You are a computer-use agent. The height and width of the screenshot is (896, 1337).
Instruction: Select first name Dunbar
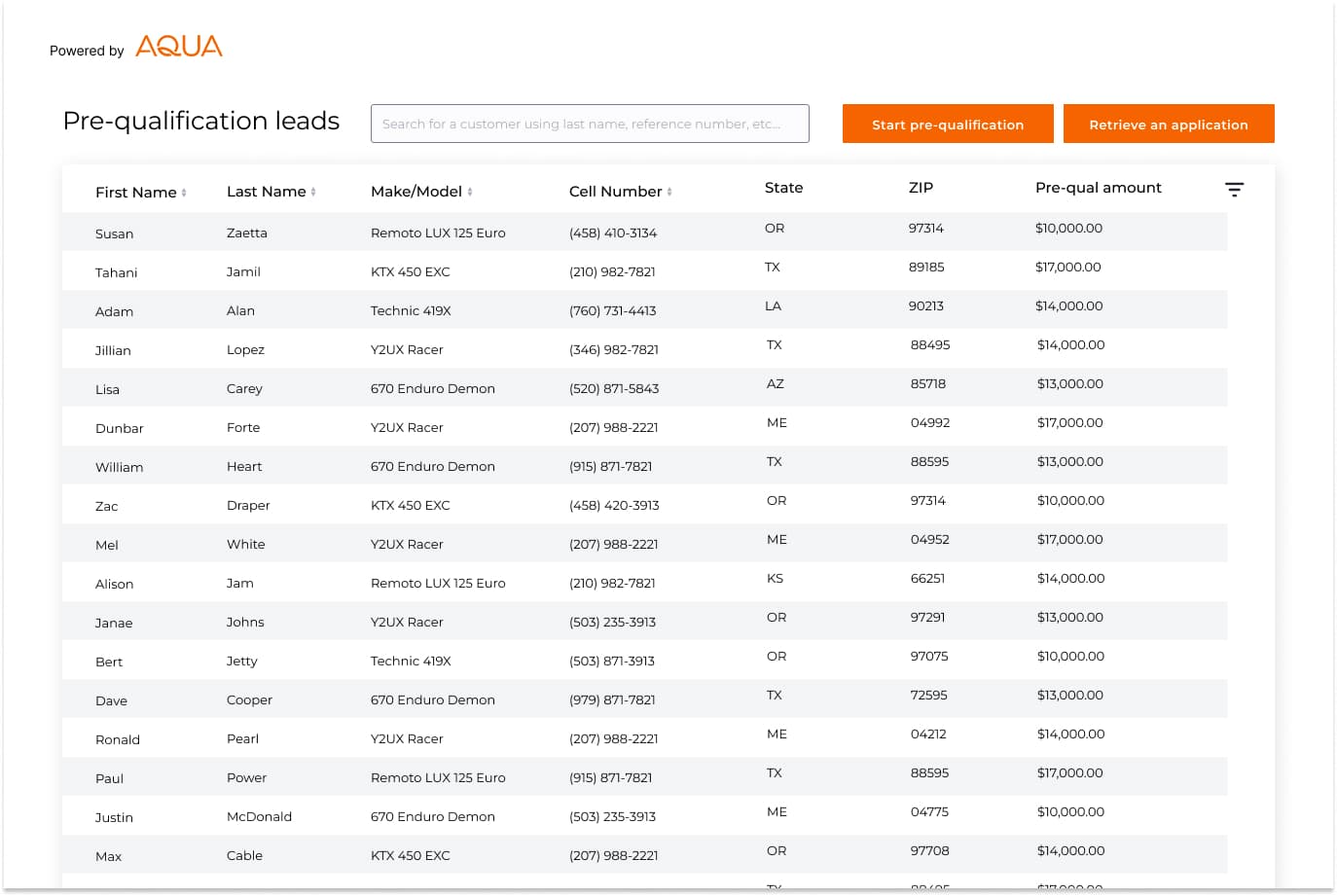pos(119,428)
